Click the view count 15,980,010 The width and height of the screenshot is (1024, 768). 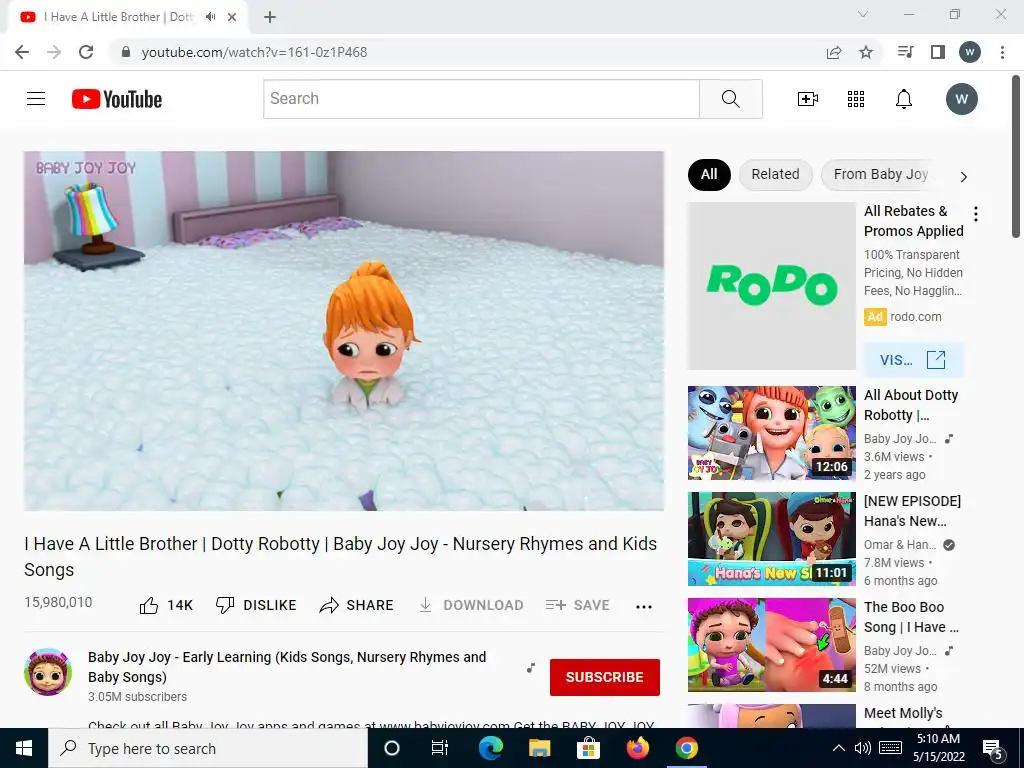(x=58, y=602)
